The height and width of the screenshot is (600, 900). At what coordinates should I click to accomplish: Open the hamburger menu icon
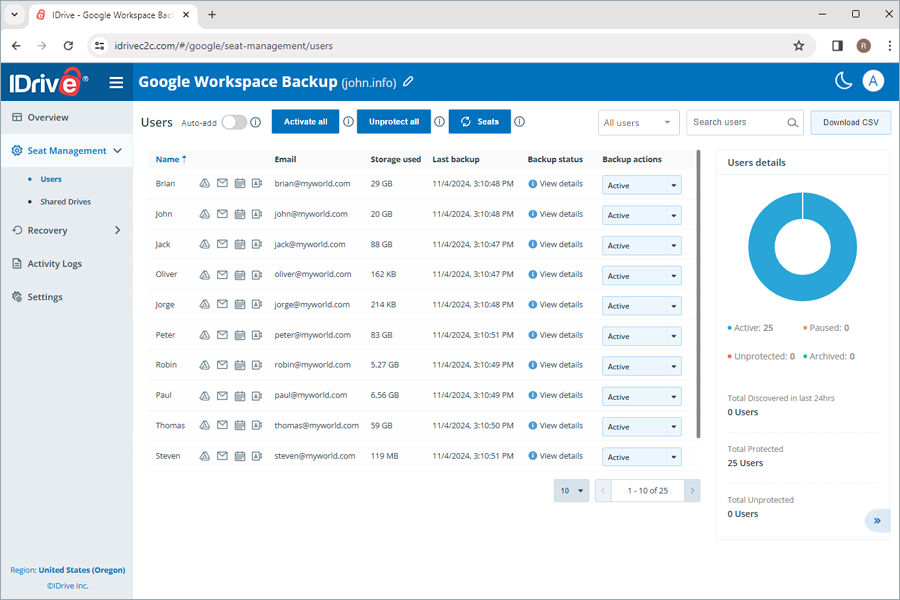116,83
